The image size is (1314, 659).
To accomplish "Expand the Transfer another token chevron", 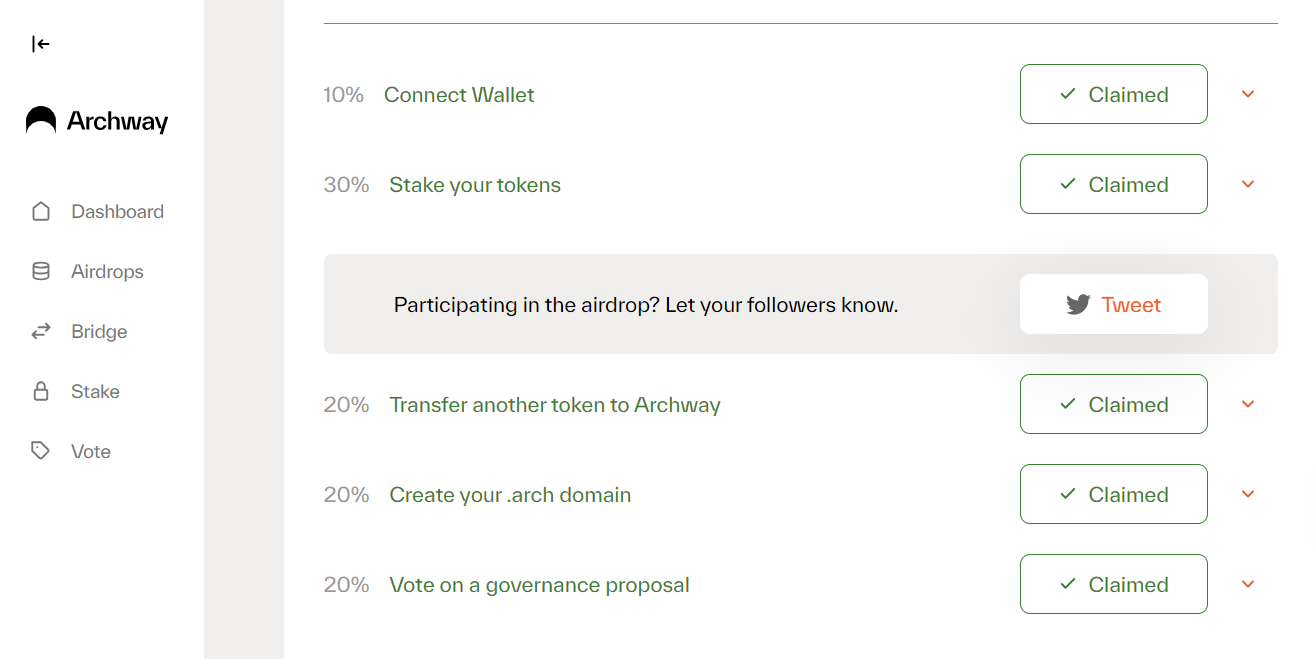I will pos(1248,404).
